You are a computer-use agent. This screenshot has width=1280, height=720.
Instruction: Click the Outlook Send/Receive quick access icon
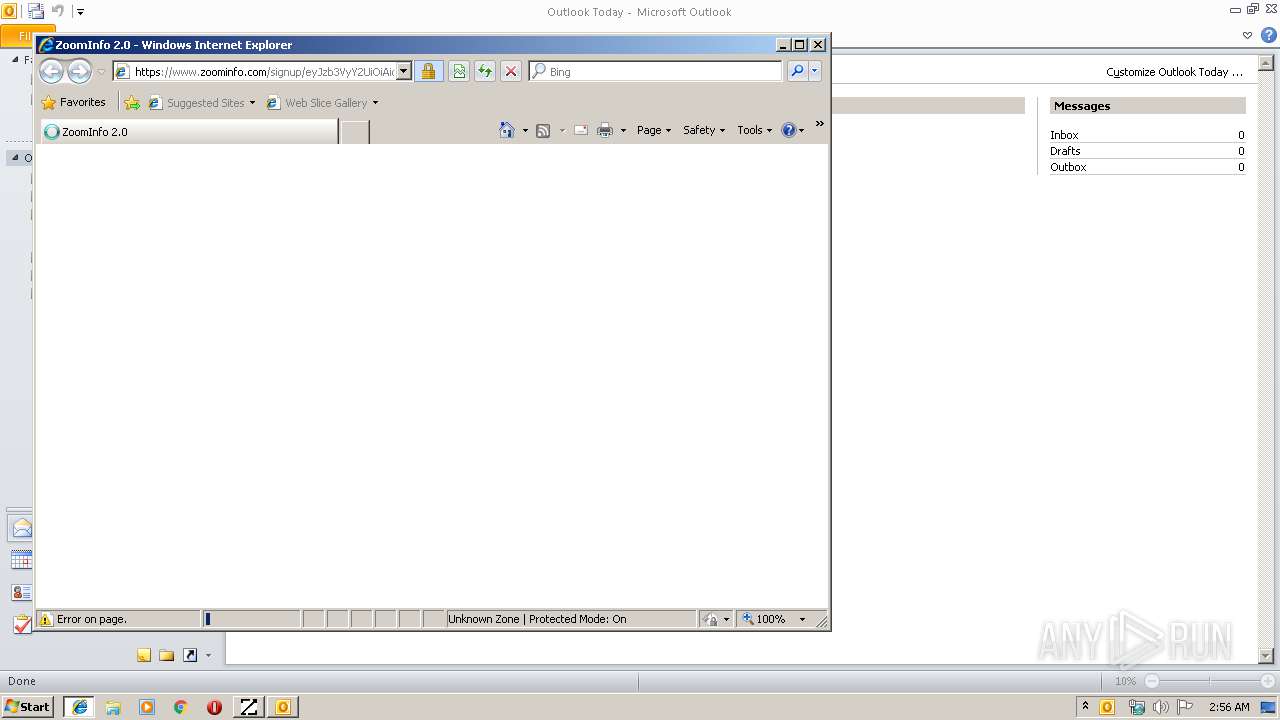pyautogui.click(x=36, y=12)
